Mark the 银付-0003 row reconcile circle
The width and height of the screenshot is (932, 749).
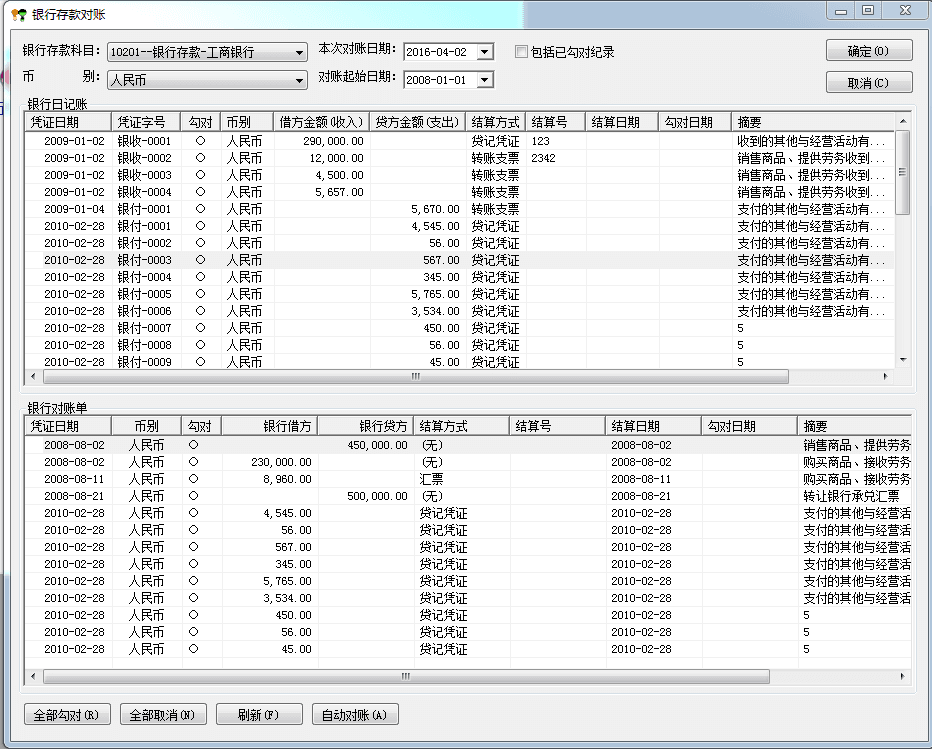coord(200,260)
